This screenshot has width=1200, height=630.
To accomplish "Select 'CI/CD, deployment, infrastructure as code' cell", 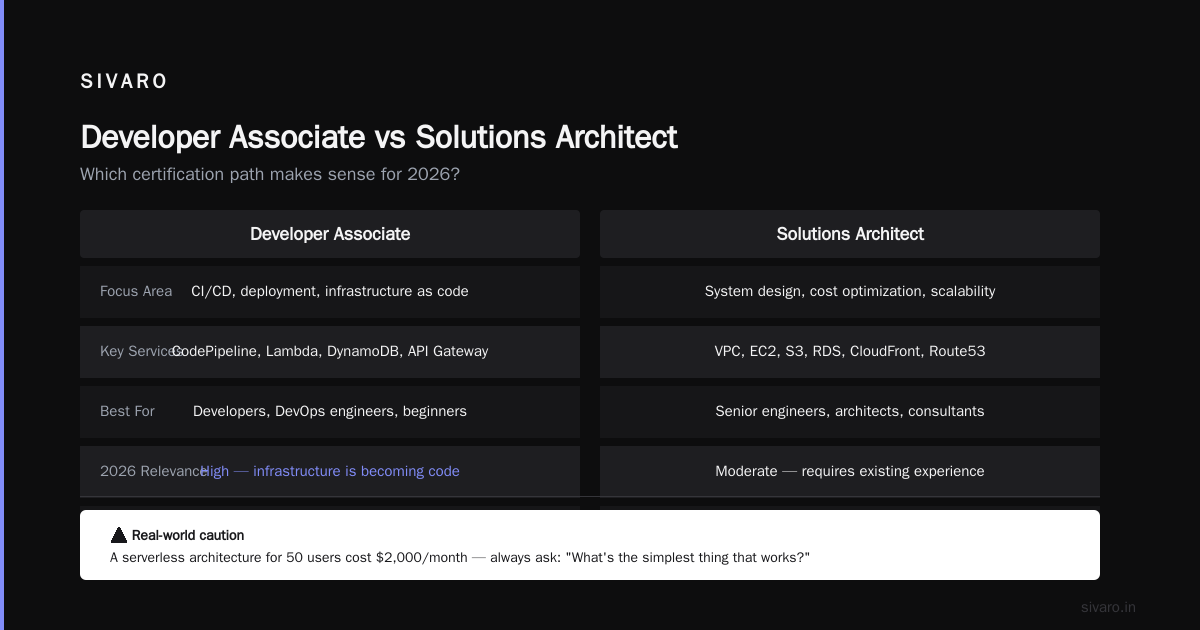I will tap(330, 291).
